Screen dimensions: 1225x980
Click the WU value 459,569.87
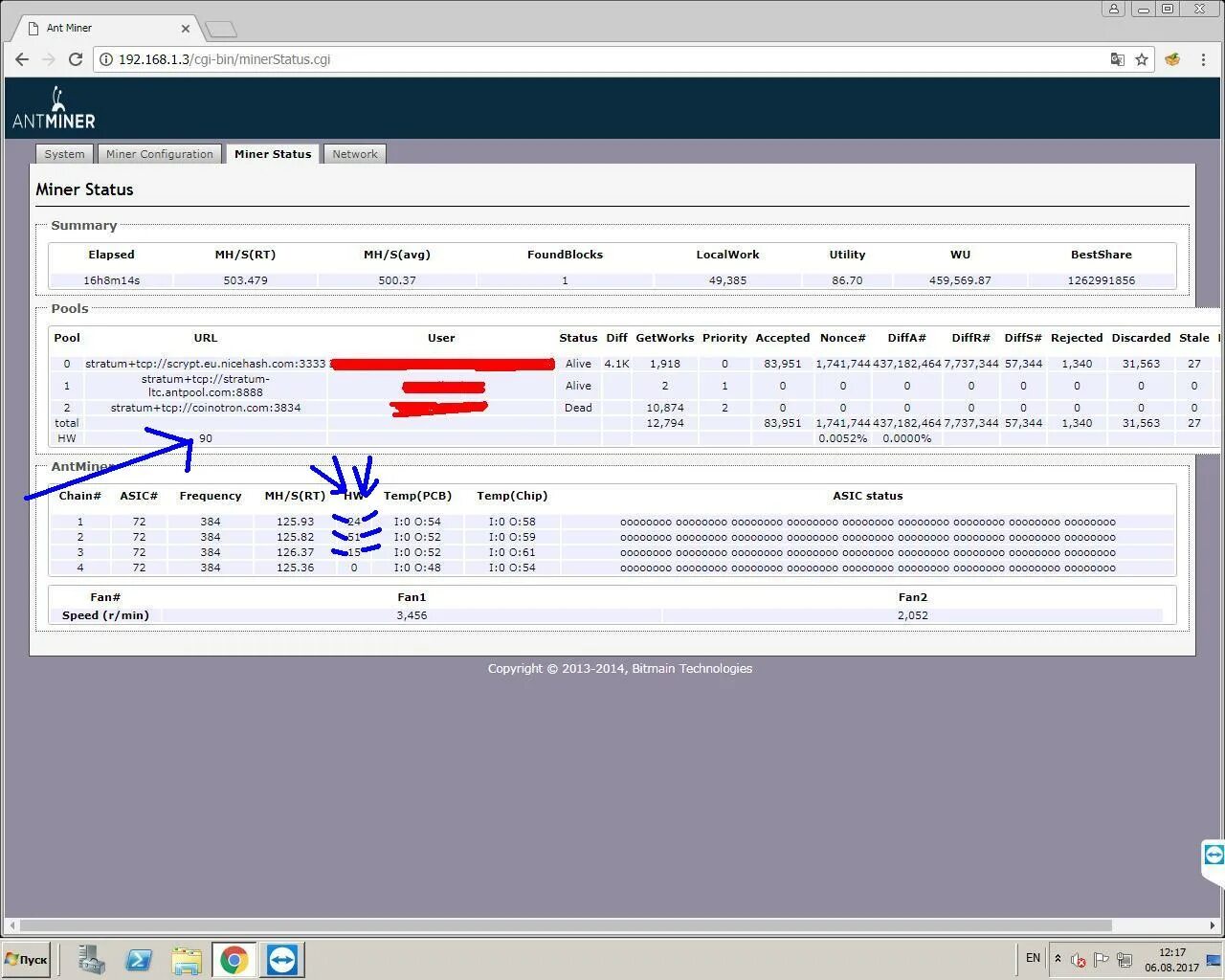[960, 280]
